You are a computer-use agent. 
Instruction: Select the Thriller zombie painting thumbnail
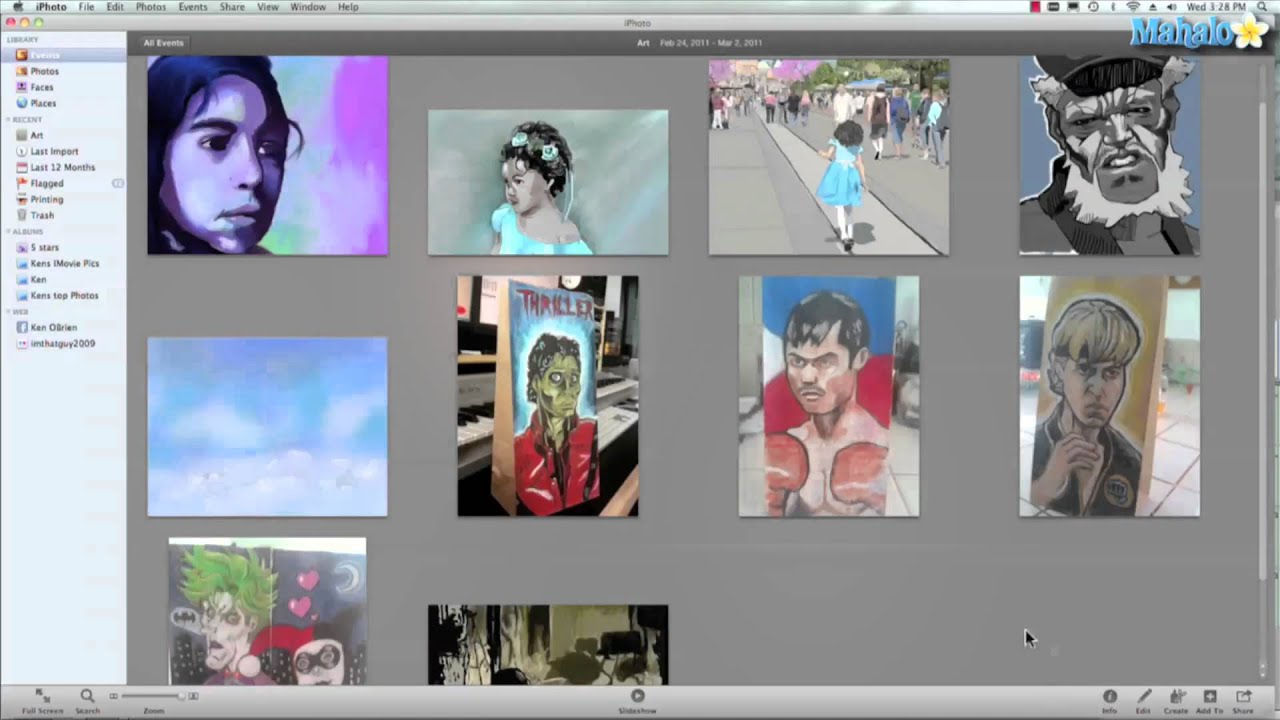[547, 396]
